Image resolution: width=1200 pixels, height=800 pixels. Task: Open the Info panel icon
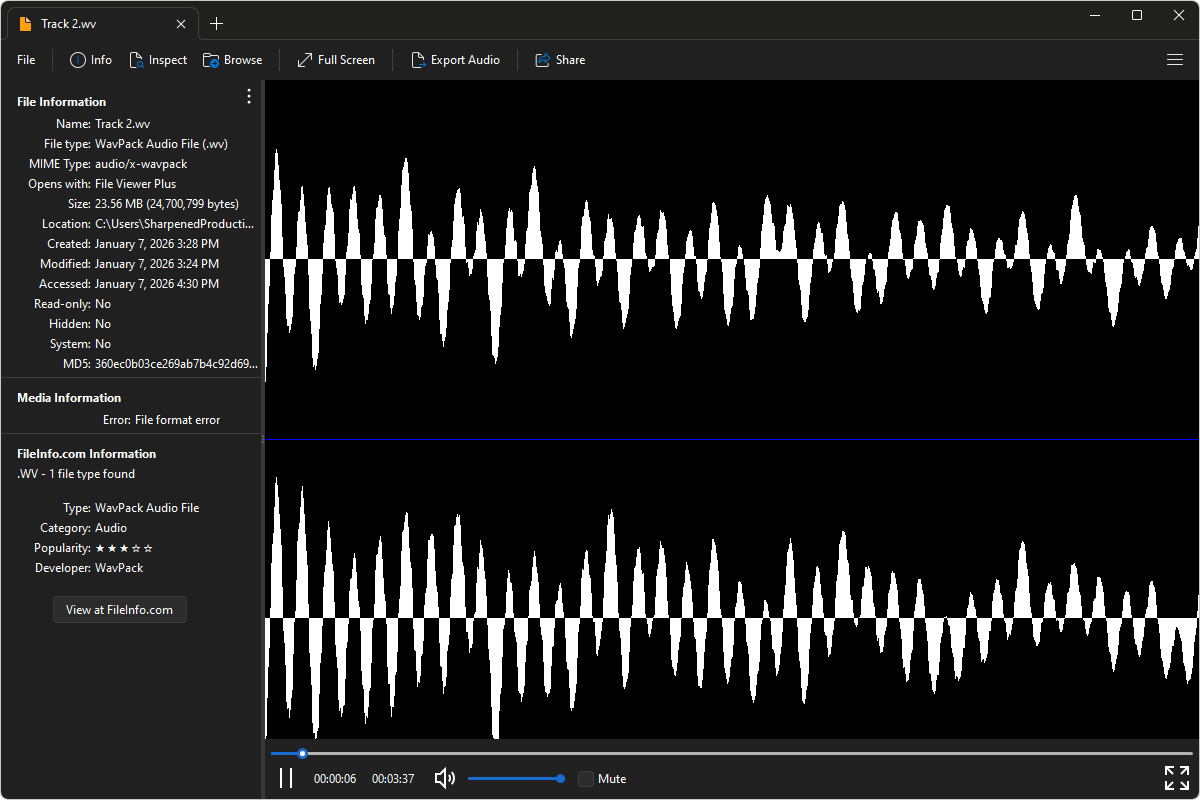click(78, 60)
